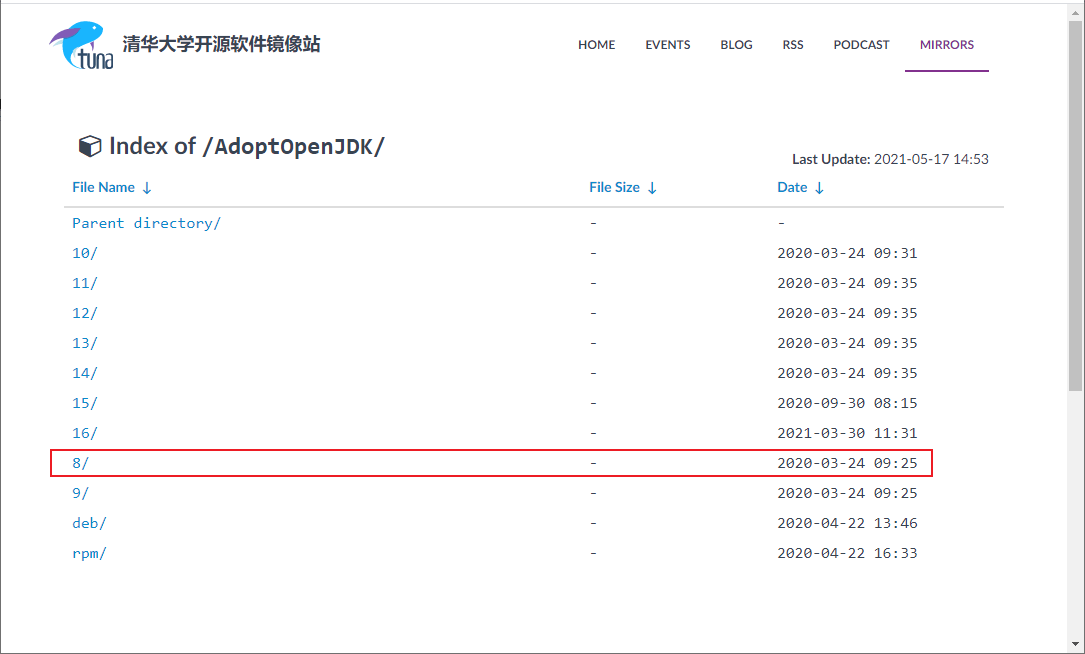Navigate to PODCAST page
Viewport: 1085px width, 654px height.
coord(861,45)
